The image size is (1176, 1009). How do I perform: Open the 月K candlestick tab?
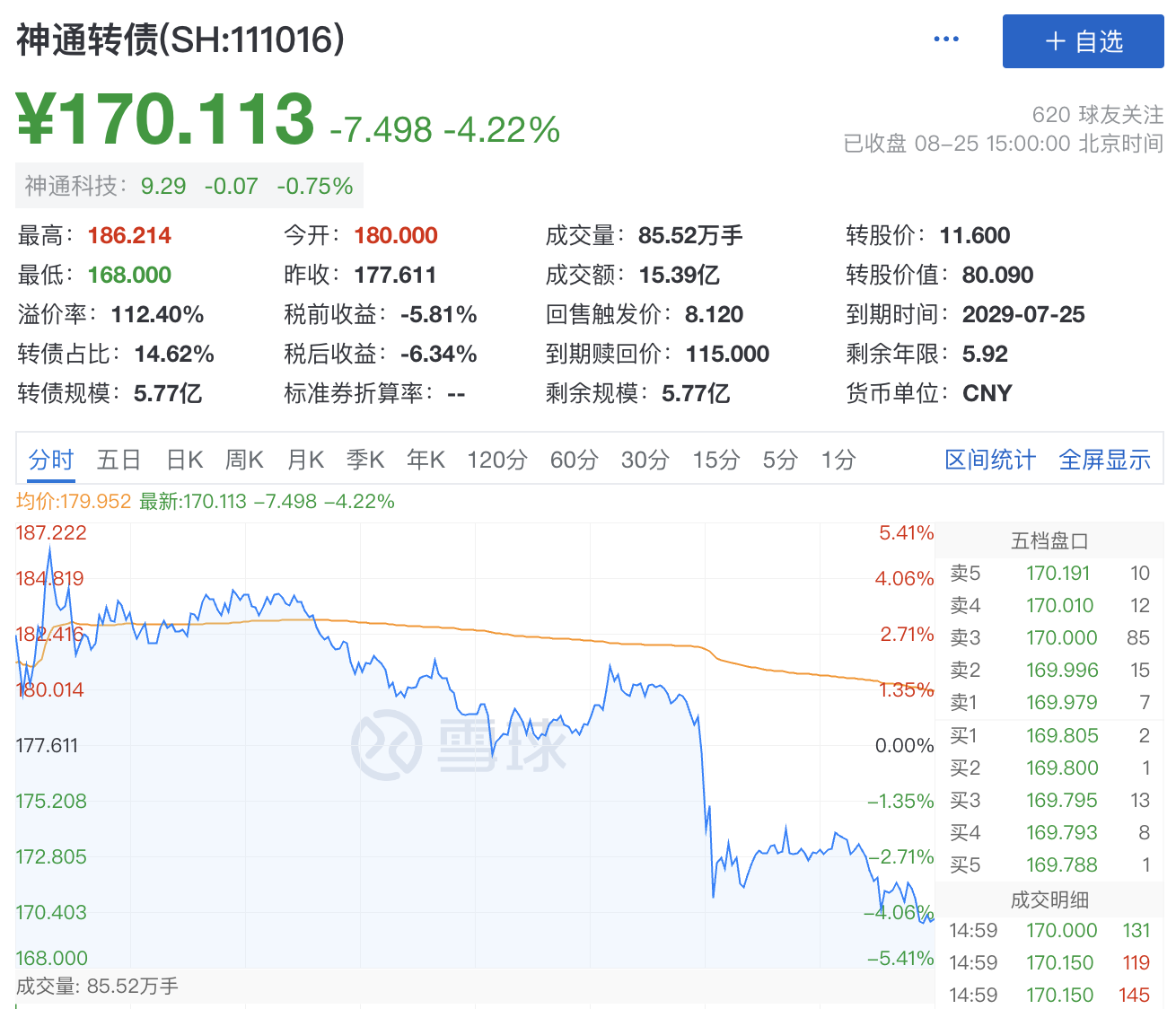coord(305,461)
